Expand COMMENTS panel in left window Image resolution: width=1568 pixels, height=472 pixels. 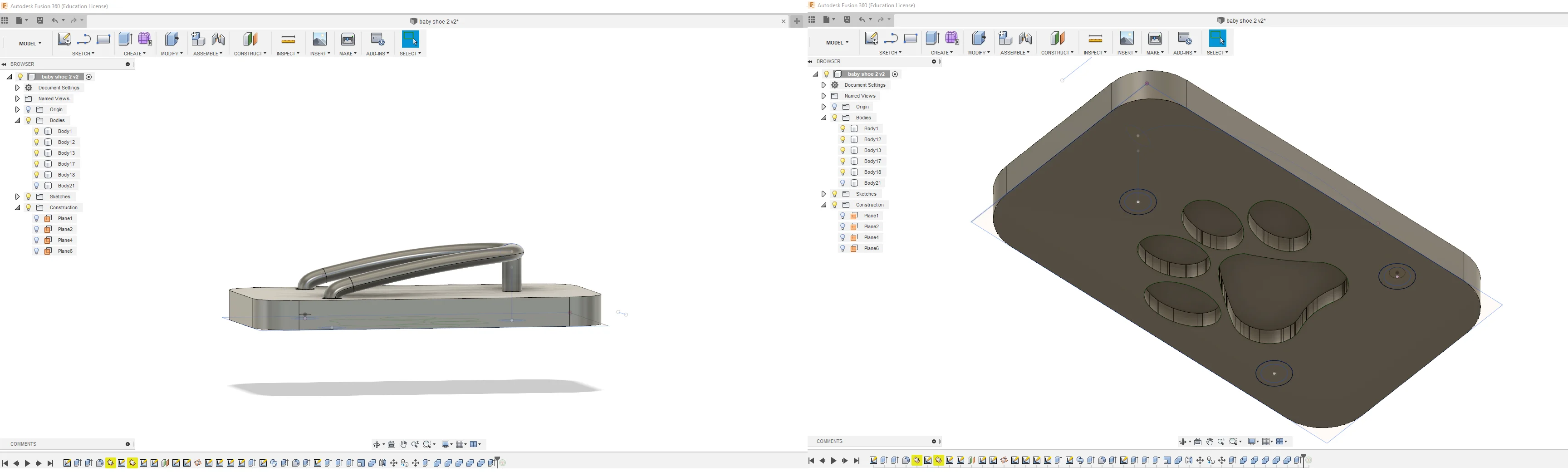point(128,445)
